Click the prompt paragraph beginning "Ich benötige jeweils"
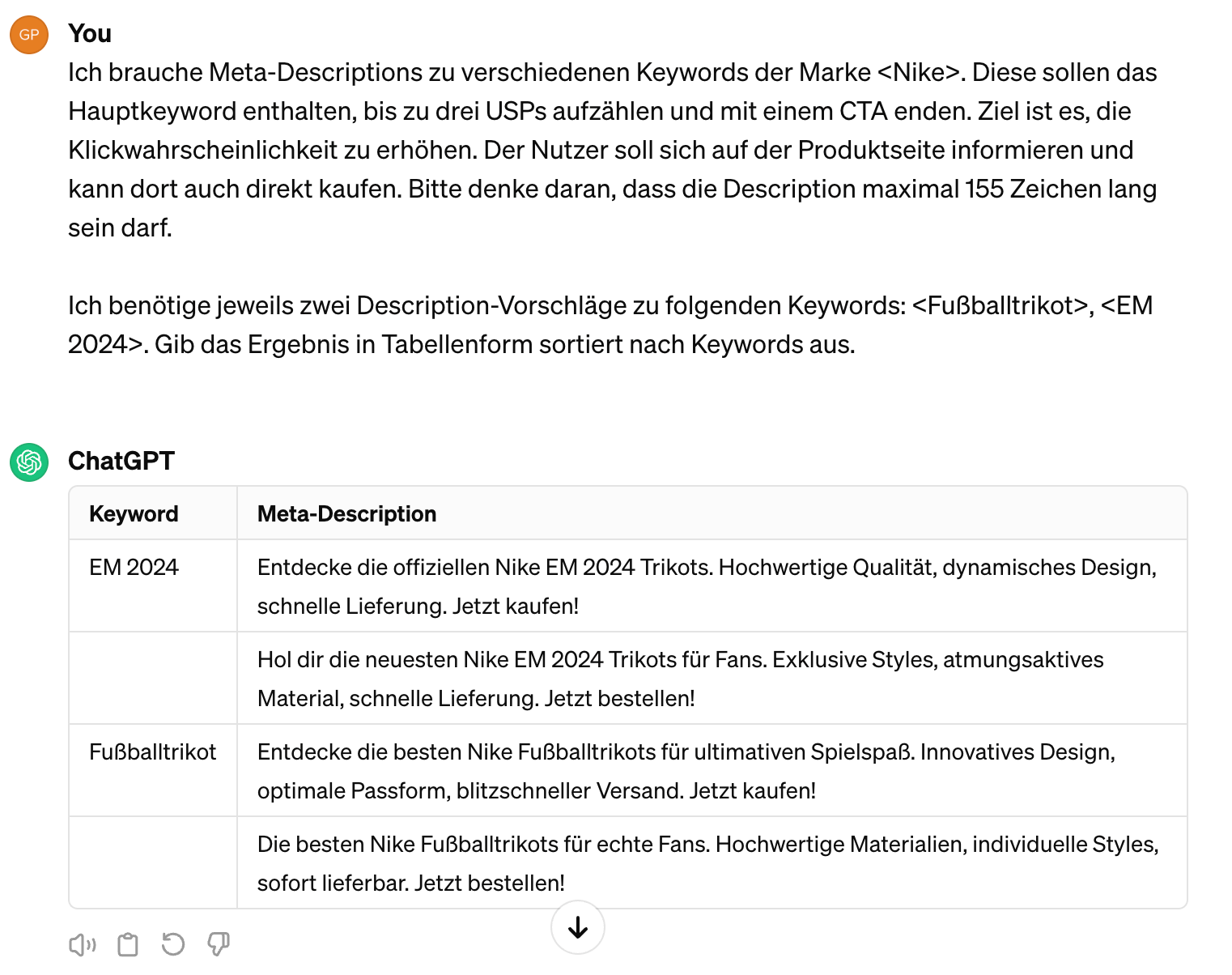This screenshot has width=1232, height=975. point(610,325)
